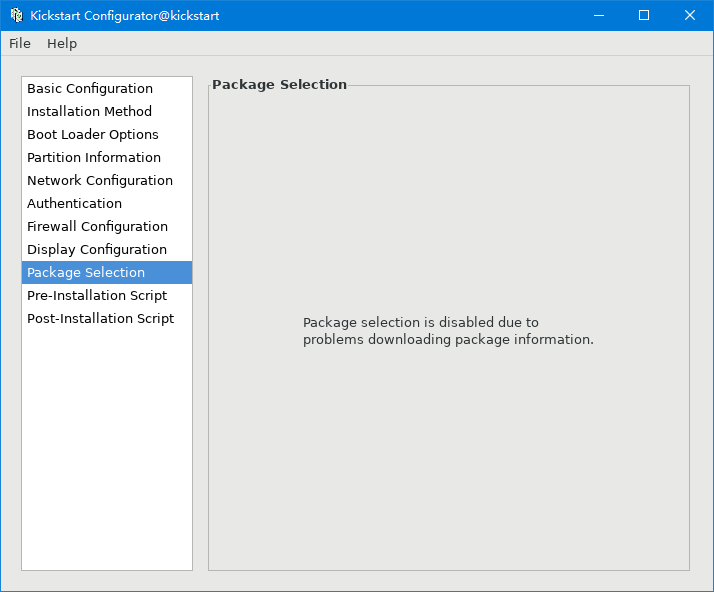
Task: Click the 'Package selection is disabled' message
Action: point(448,331)
